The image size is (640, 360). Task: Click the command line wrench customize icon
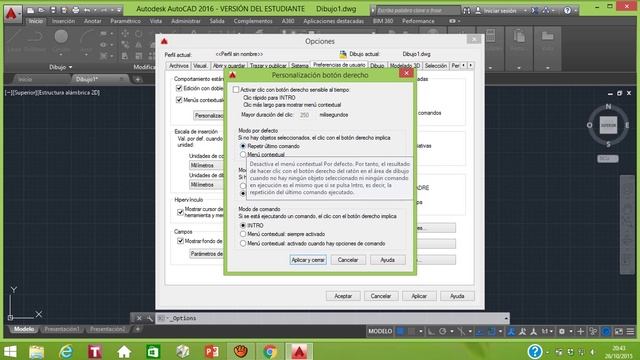click(x=150, y=318)
